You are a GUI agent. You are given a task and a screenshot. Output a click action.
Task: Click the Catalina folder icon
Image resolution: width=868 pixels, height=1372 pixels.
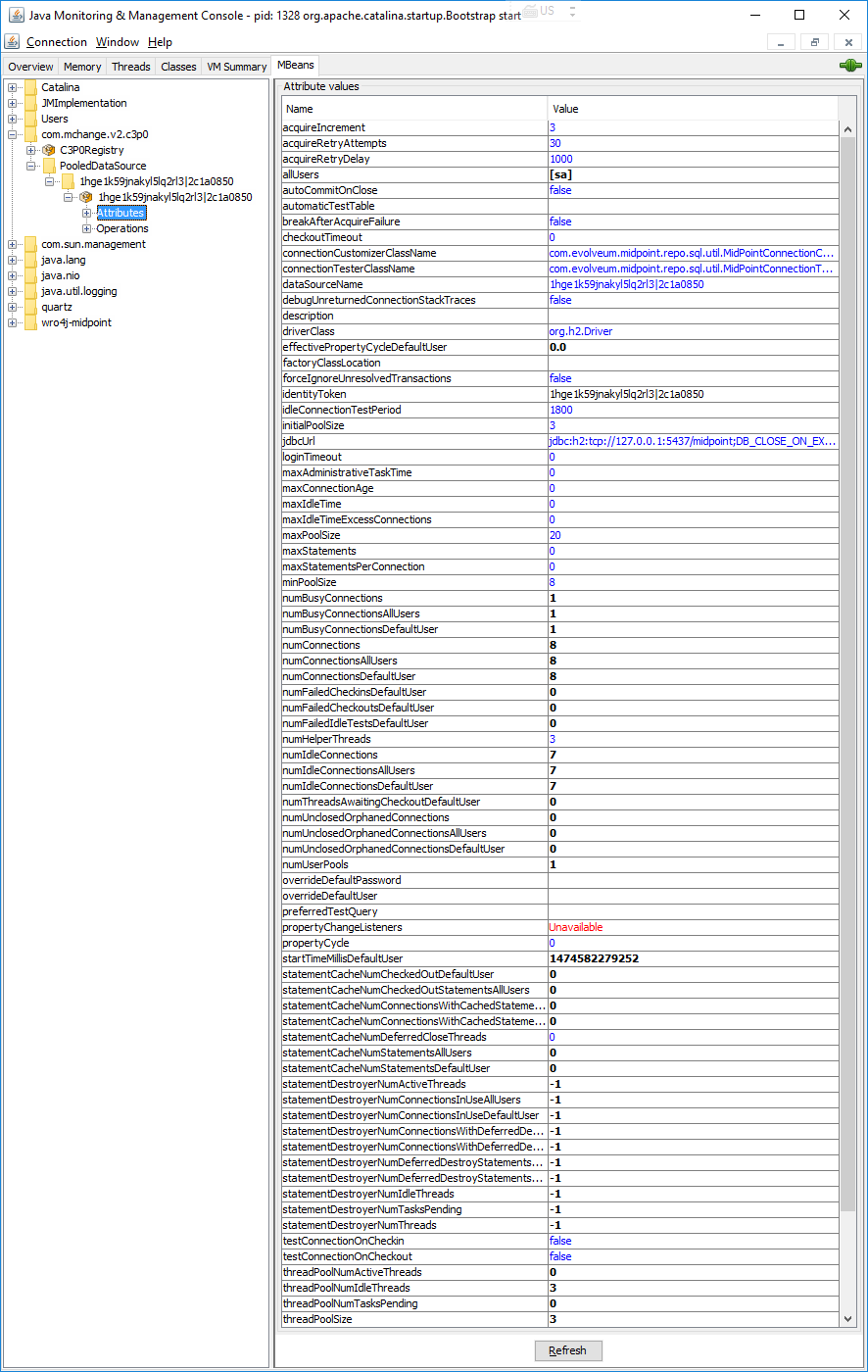click(30, 87)
